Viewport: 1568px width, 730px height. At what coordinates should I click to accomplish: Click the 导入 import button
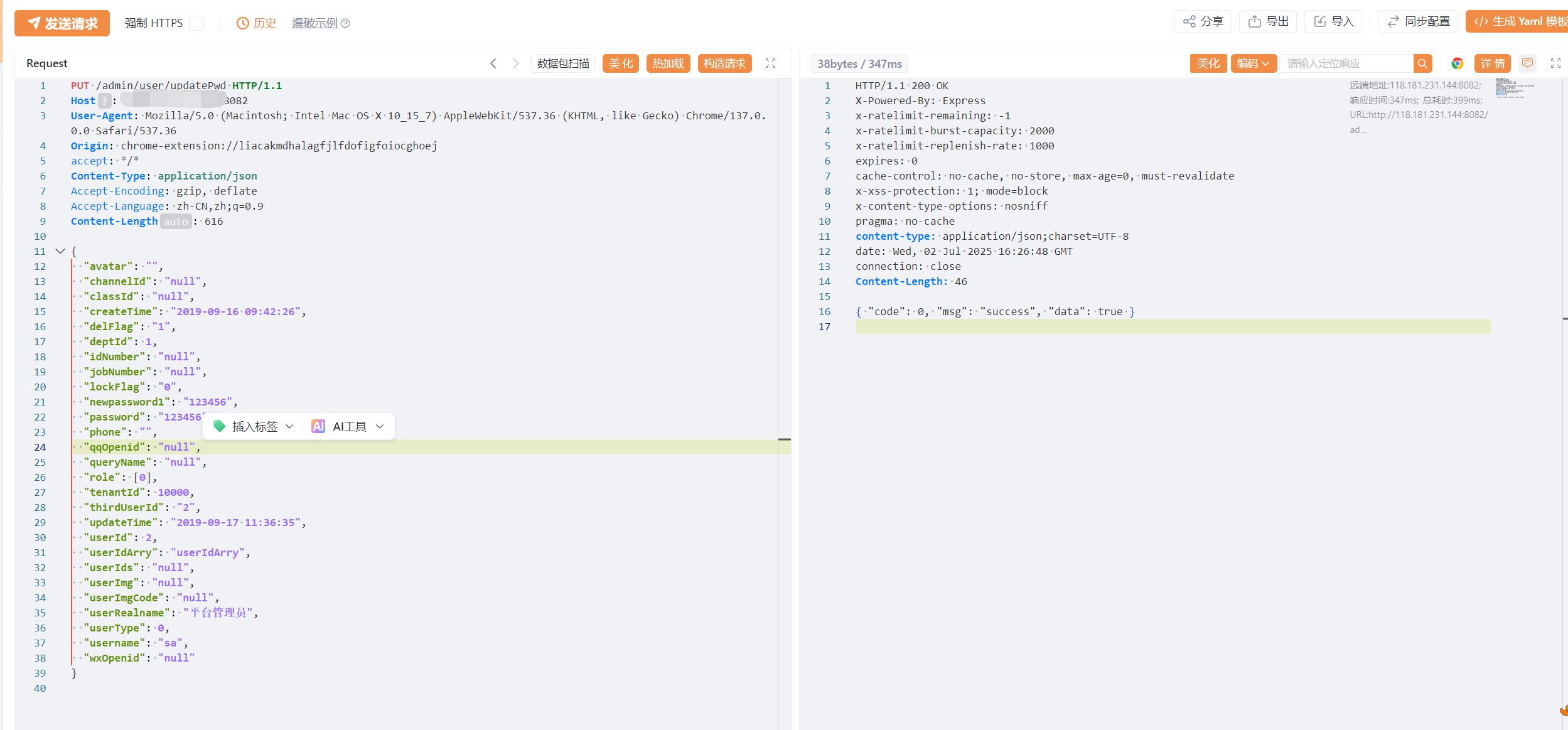1334,21
